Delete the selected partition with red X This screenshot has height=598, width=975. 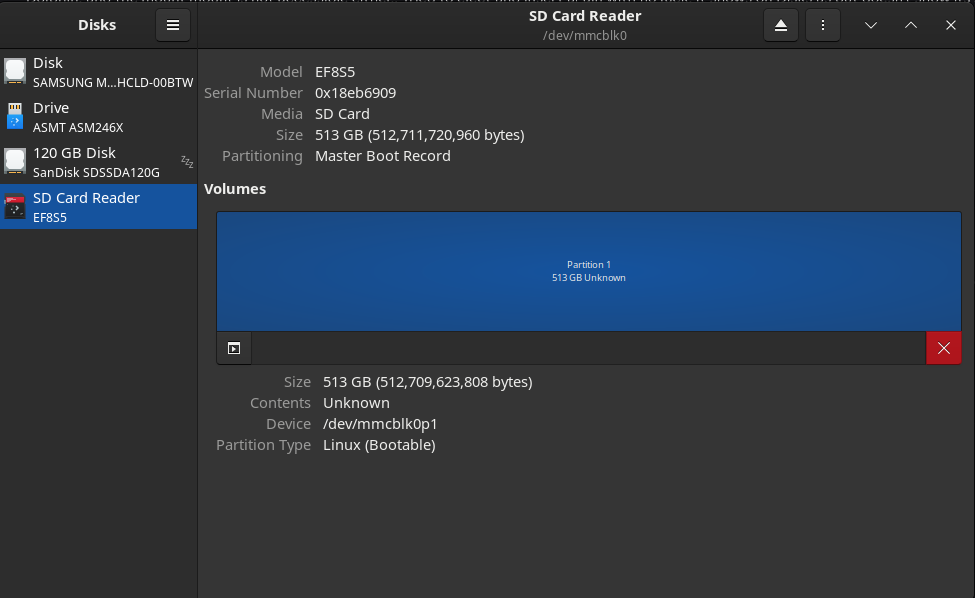944,348
